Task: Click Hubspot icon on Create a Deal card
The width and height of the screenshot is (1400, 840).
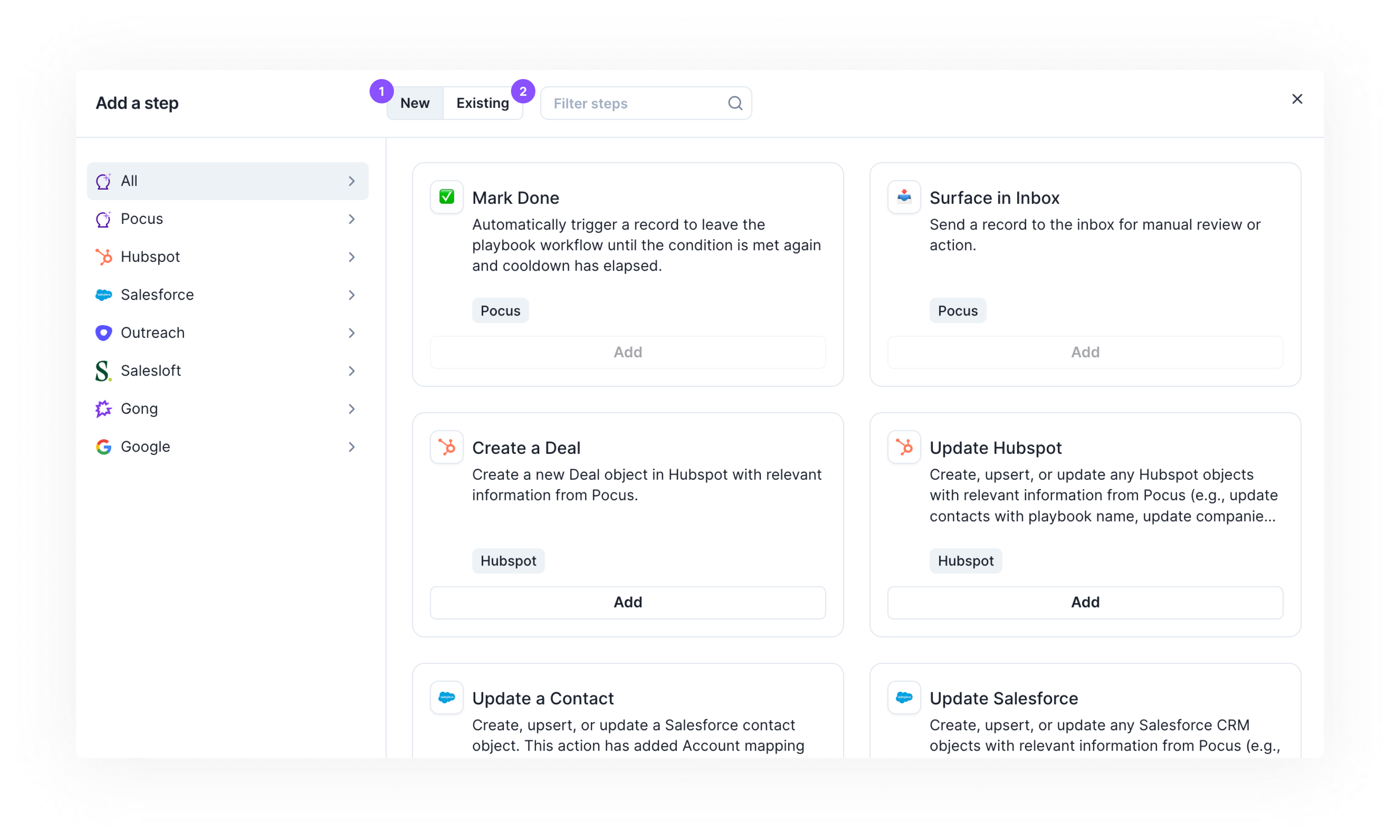Action: 446,447
